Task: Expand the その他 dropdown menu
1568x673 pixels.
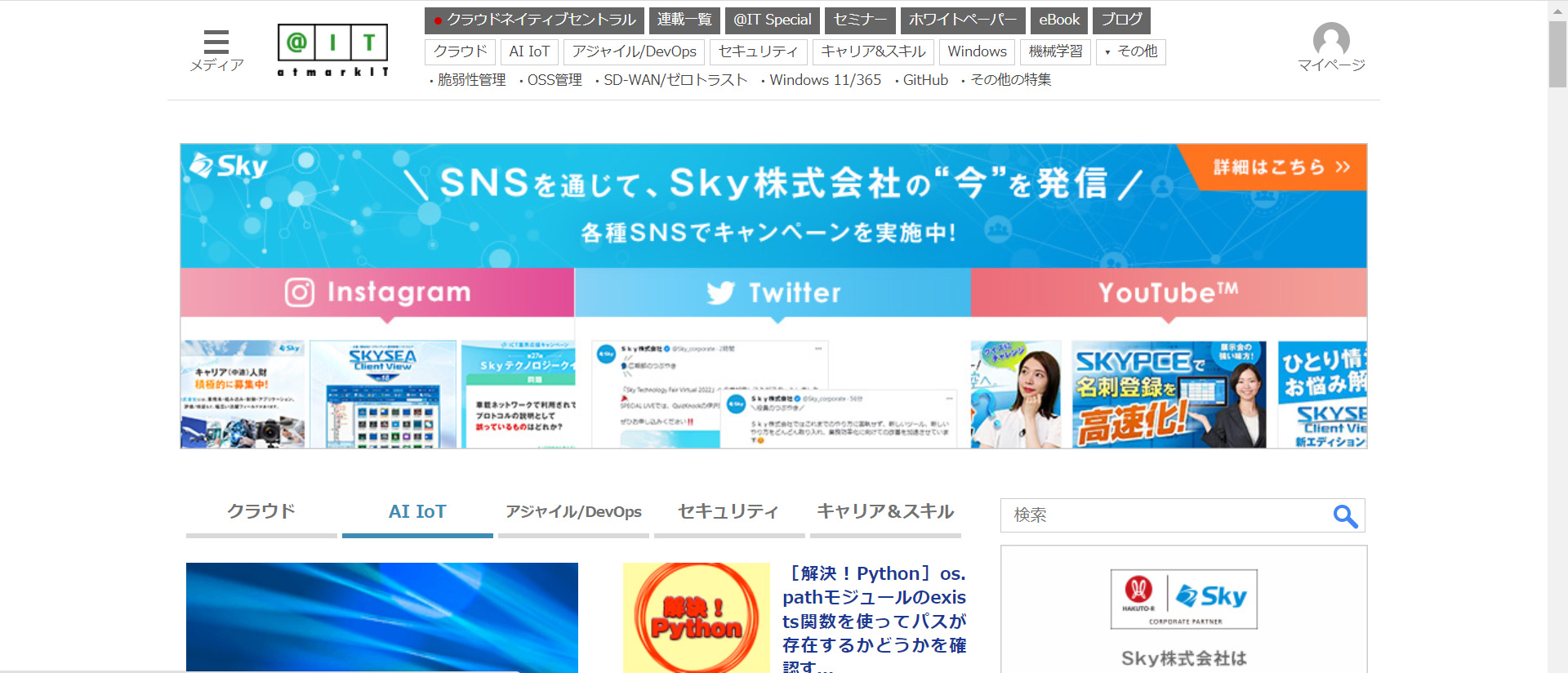Action: pyautogui.click(x=1130, y=51)
